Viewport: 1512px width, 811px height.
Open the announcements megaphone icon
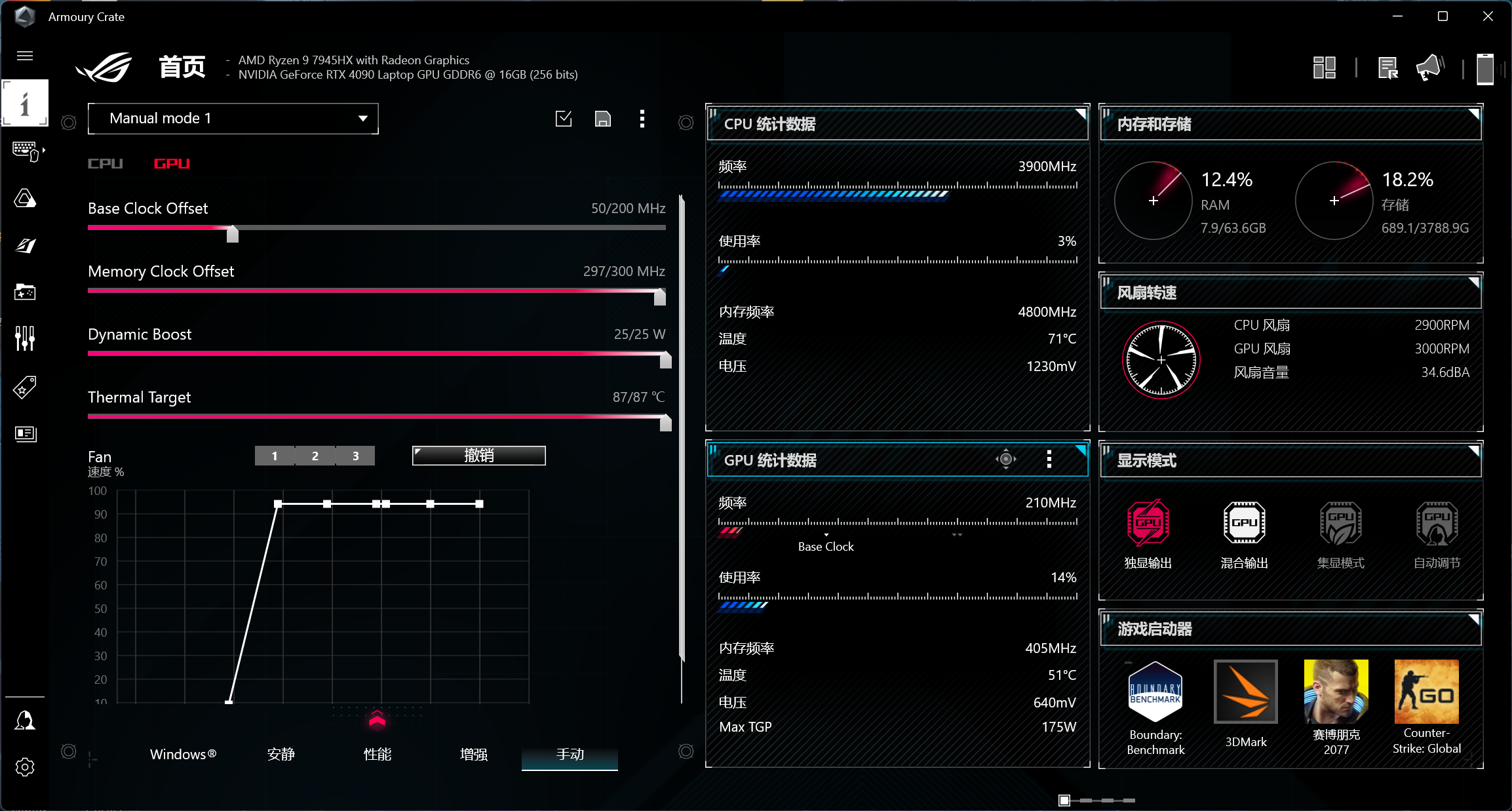[1429, 68]
